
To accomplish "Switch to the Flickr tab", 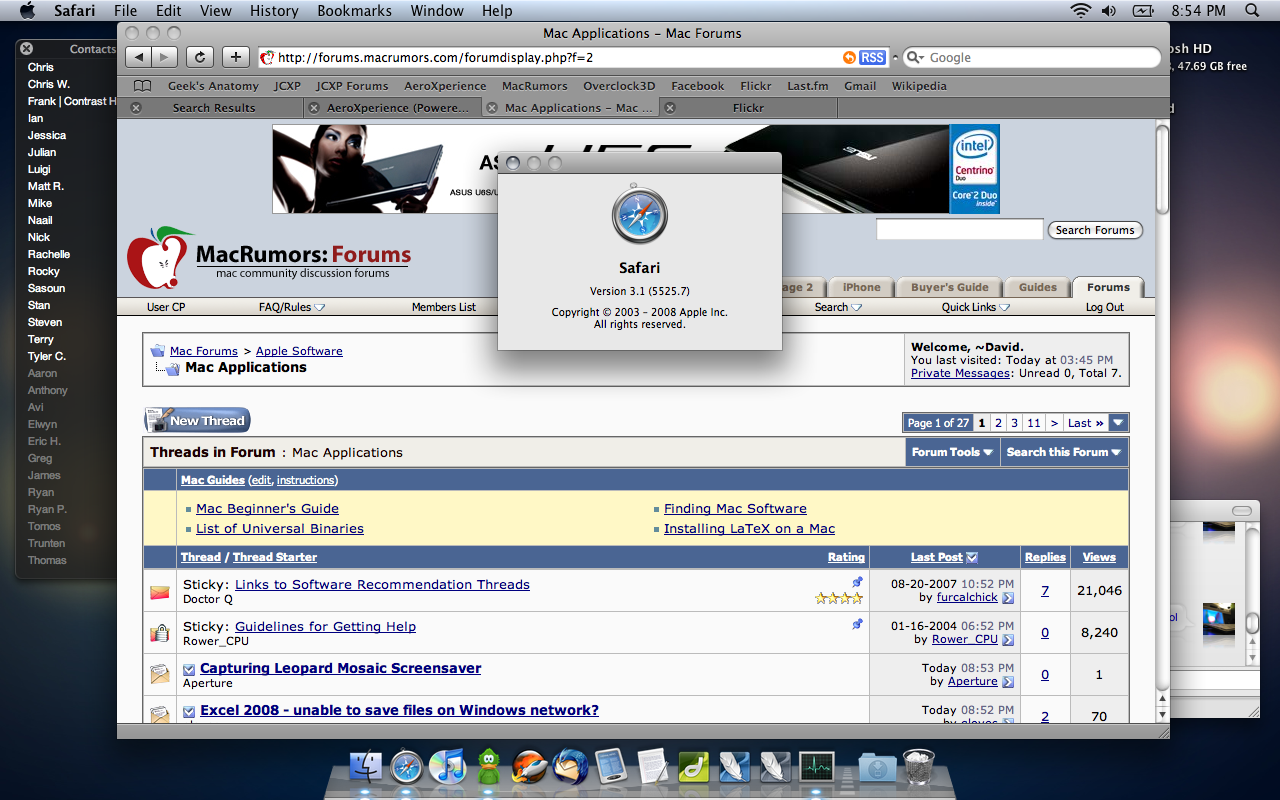I will pos(748,108).
